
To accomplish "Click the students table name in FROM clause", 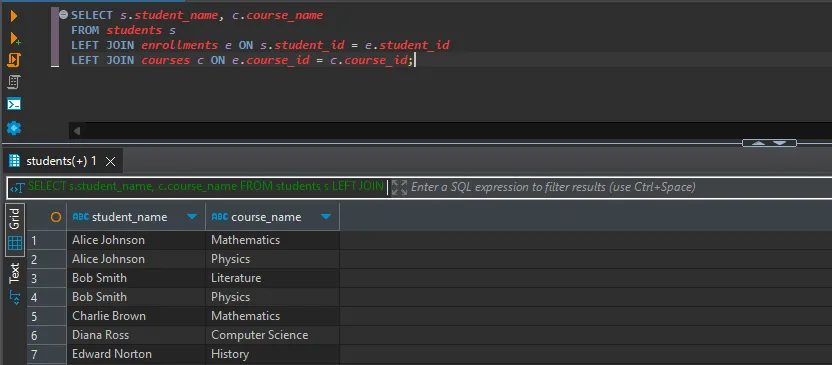I will pyautogui.click(x=134, y=30).
